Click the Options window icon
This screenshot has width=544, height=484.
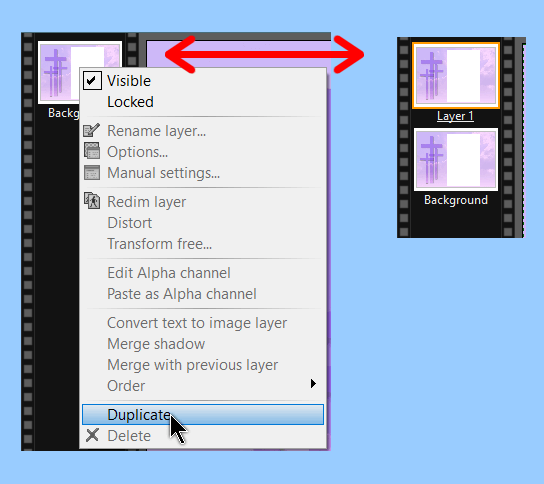92,151
